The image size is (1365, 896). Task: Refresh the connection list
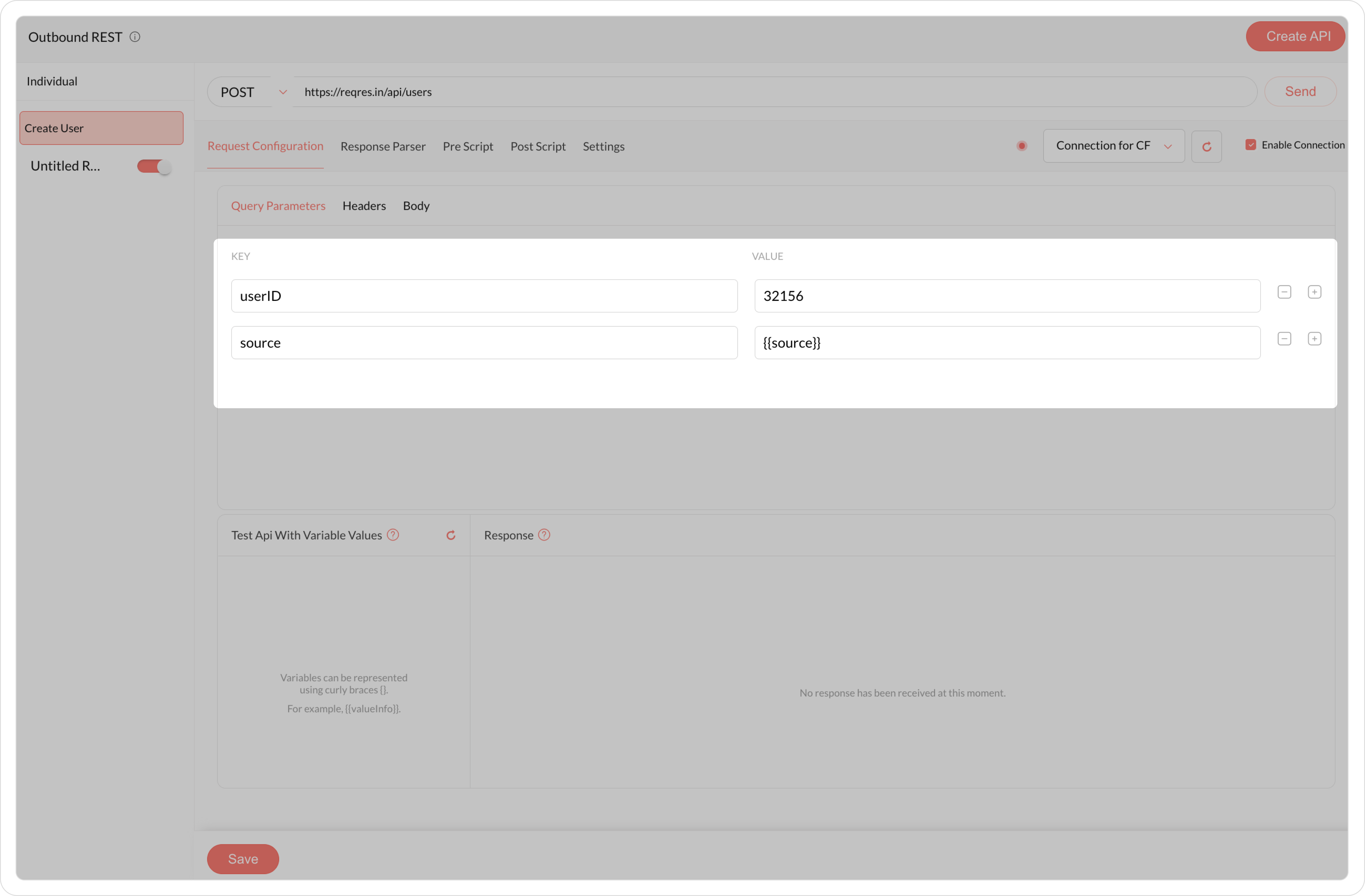tap(1206, 147)
